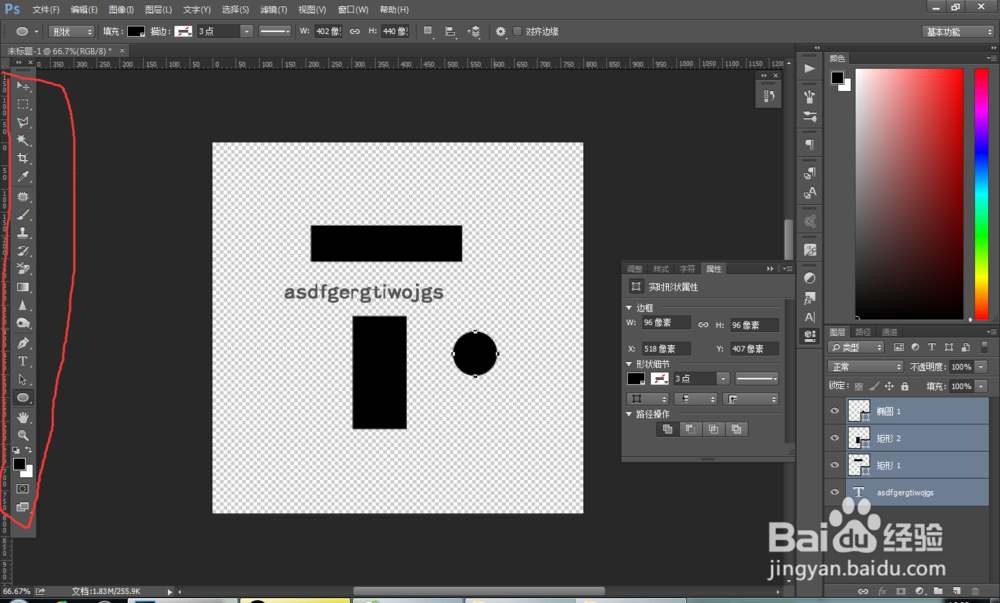Select the Ellipse shape tool in toolbox

(x=23, y=398)
